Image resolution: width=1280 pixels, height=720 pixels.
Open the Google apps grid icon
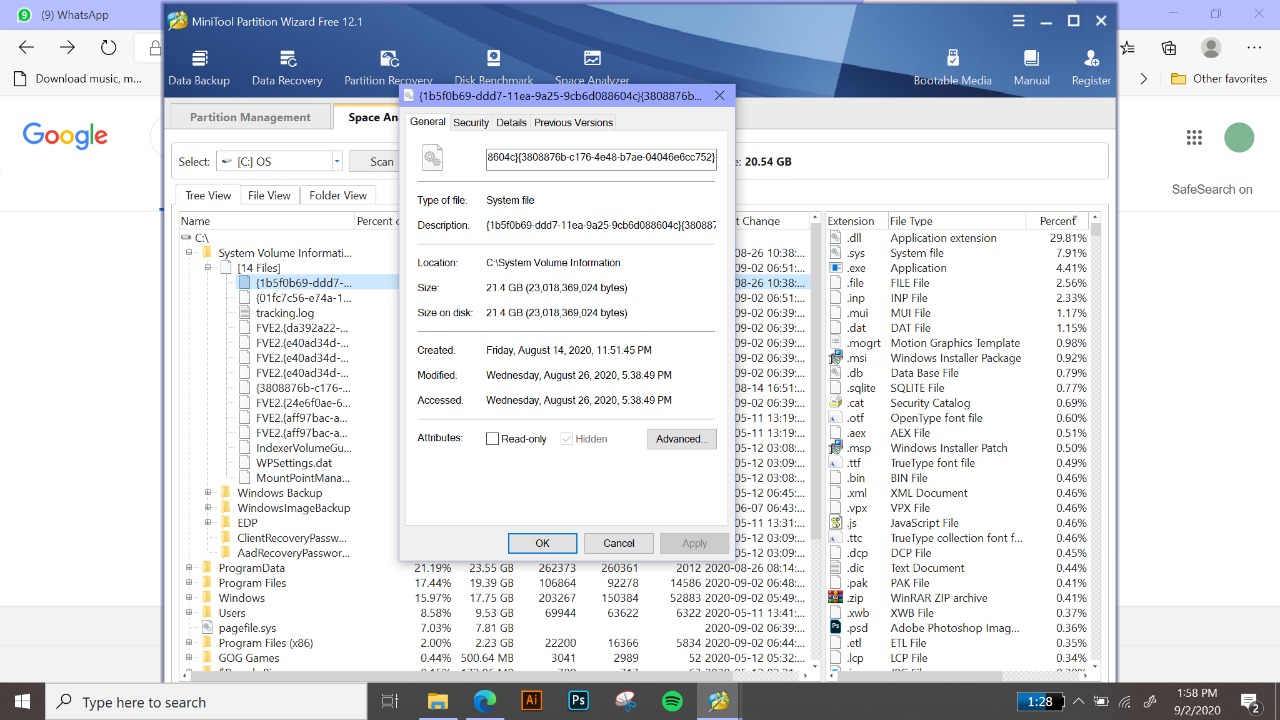pyautogui.click(x=1194, y=138)
